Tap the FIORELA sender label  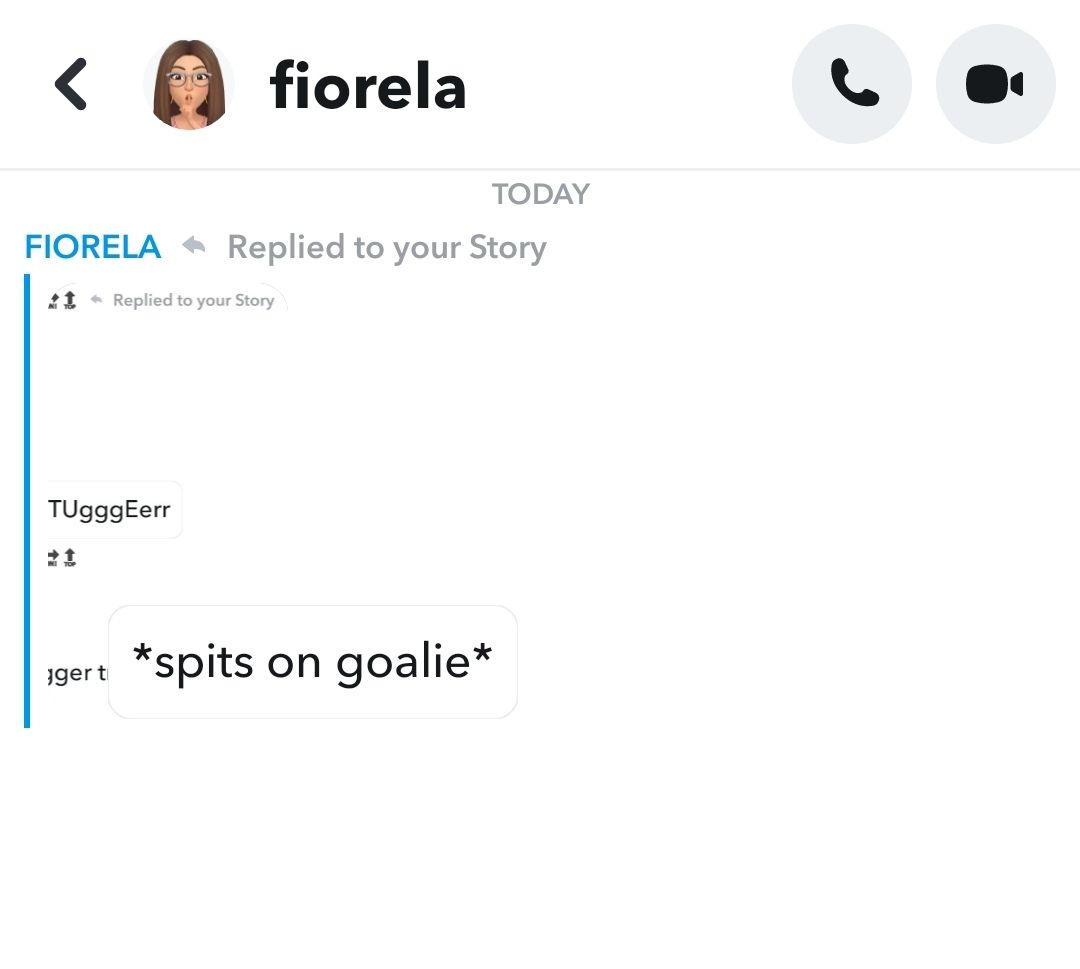pos(93,247)
